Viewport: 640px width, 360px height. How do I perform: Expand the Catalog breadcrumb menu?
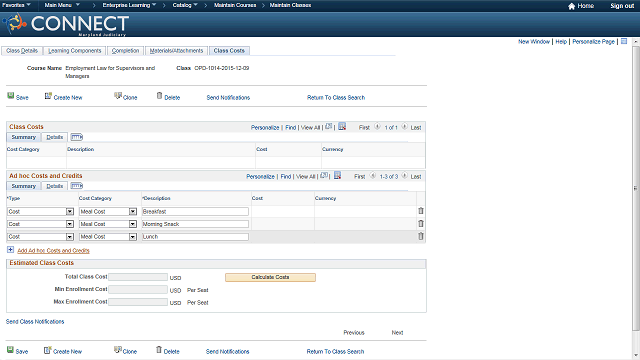(x=185, y=5)
